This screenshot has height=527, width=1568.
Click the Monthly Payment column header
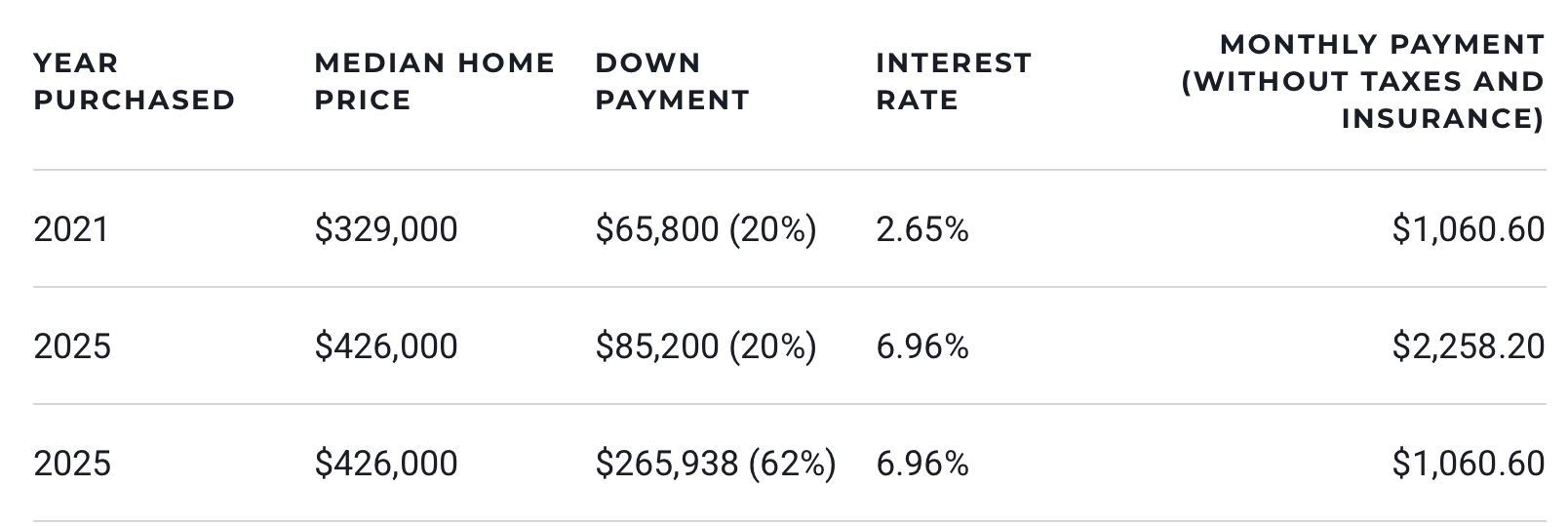pyautogui.click(x=1362, y=82)
